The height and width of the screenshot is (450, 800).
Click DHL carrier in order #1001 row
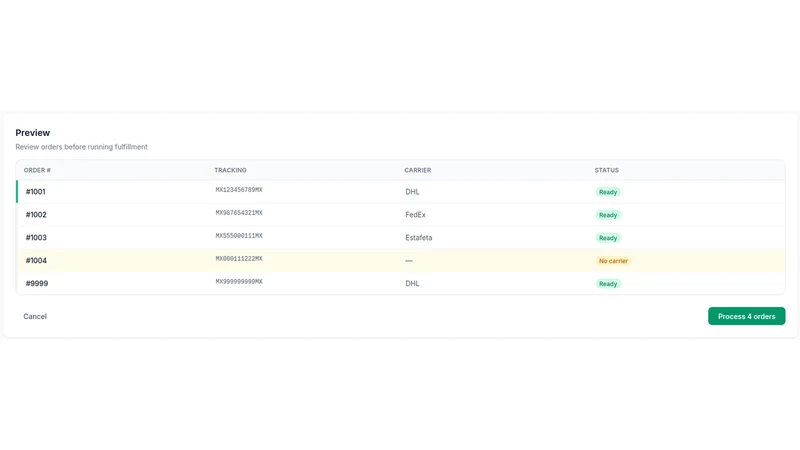tap(412, 192)
